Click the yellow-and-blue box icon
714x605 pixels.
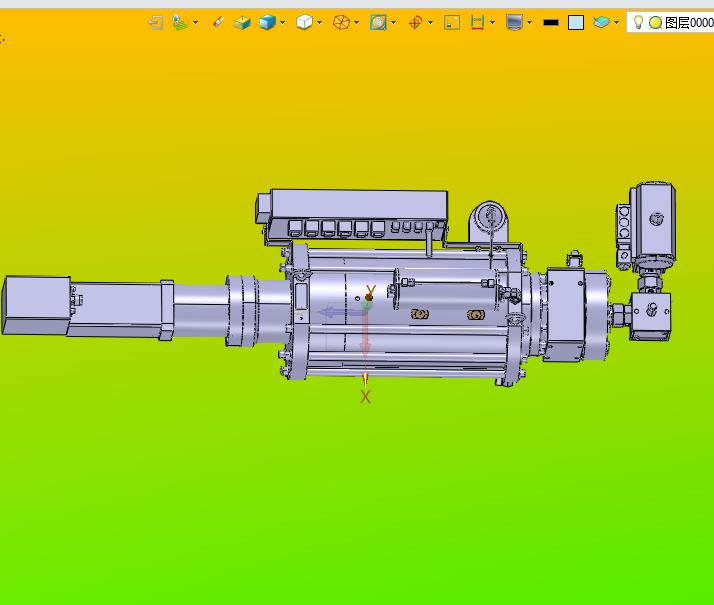(x=242, y=22)
